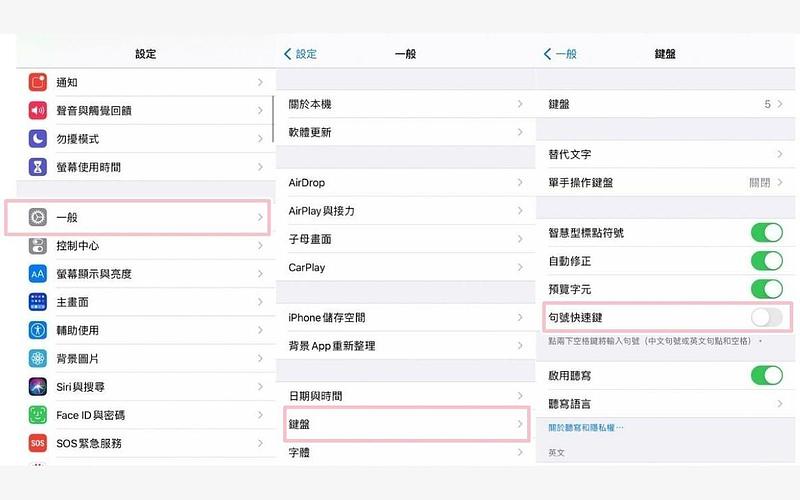The height and width of the screenshot is (500, 800).
Task: Open 鍵盤 row chevron in 一般 list
Action: coord(520,424)
